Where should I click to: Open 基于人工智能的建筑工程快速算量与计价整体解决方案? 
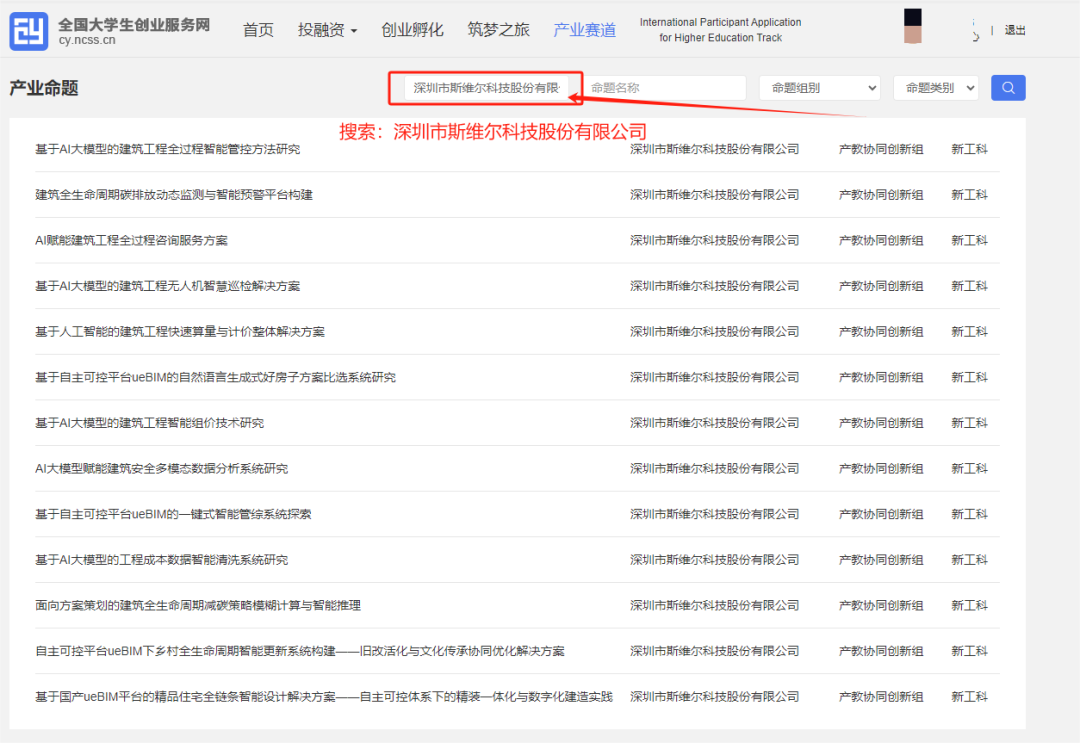(x=180, y=331)
